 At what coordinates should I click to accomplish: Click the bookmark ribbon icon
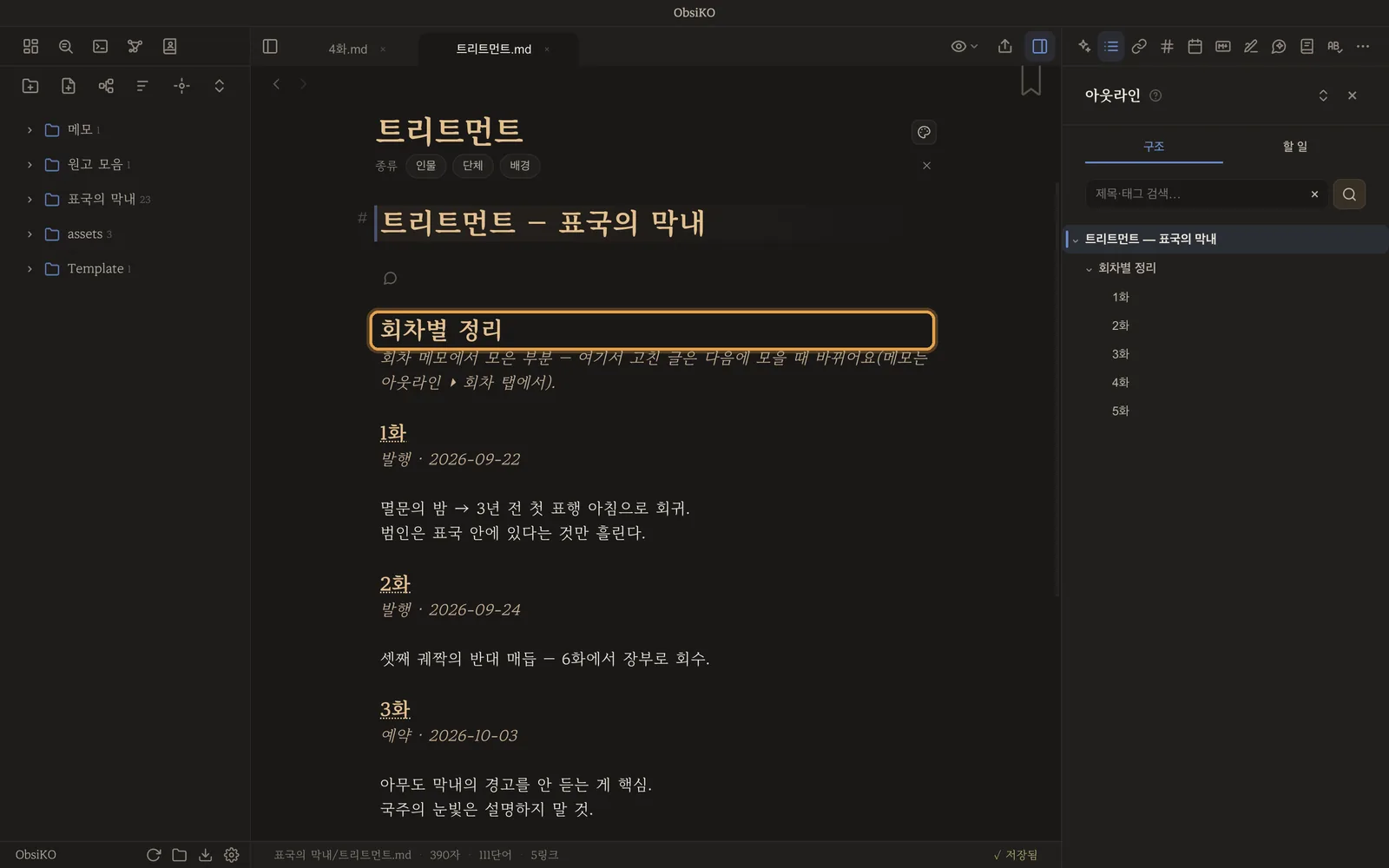pos(1030,81)
